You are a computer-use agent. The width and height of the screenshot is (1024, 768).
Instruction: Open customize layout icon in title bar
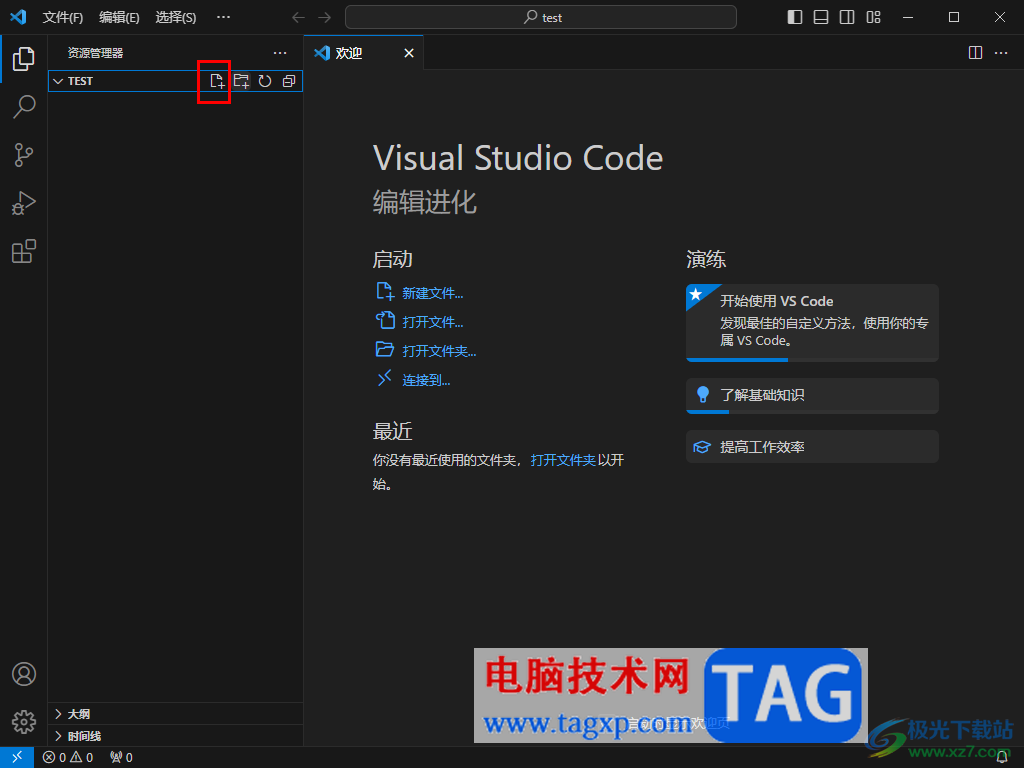tap(873, 17)
